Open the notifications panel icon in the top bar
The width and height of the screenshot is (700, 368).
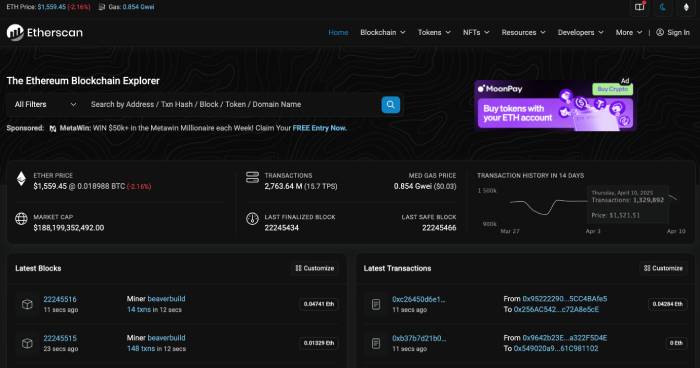pos(640,7)
